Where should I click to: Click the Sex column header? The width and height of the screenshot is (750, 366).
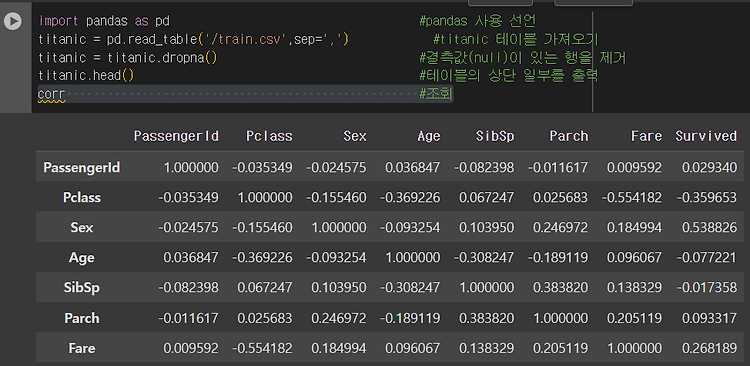(x=355, y=136)
